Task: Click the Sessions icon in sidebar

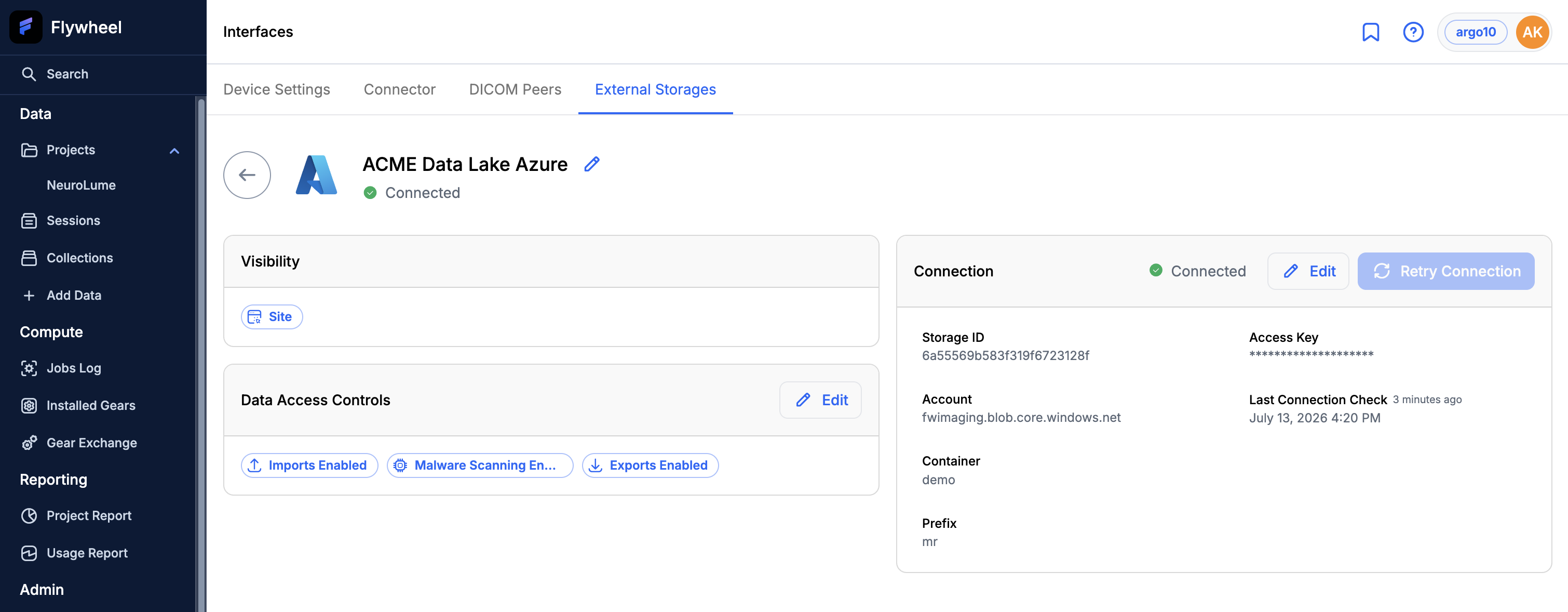Action: click(29, 220)
